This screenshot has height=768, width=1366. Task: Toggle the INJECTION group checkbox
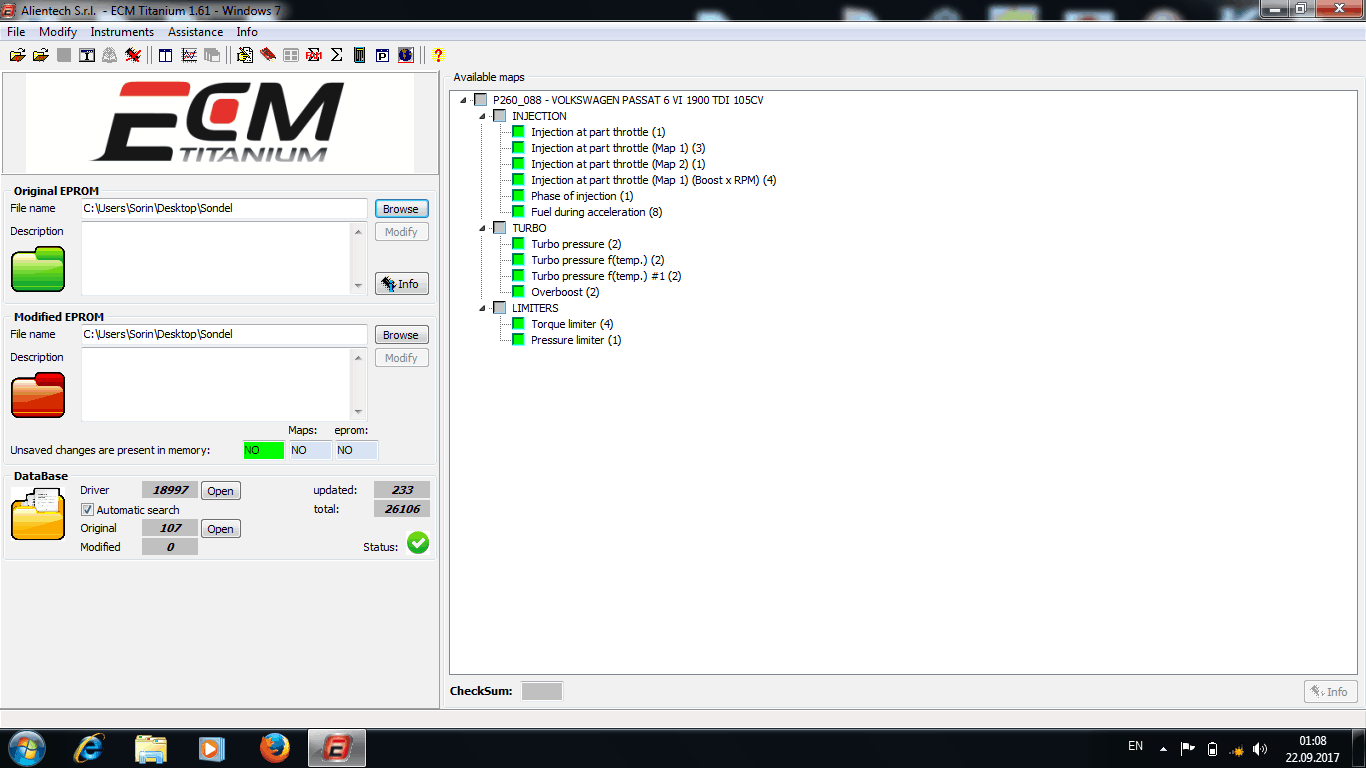[500, 116]
